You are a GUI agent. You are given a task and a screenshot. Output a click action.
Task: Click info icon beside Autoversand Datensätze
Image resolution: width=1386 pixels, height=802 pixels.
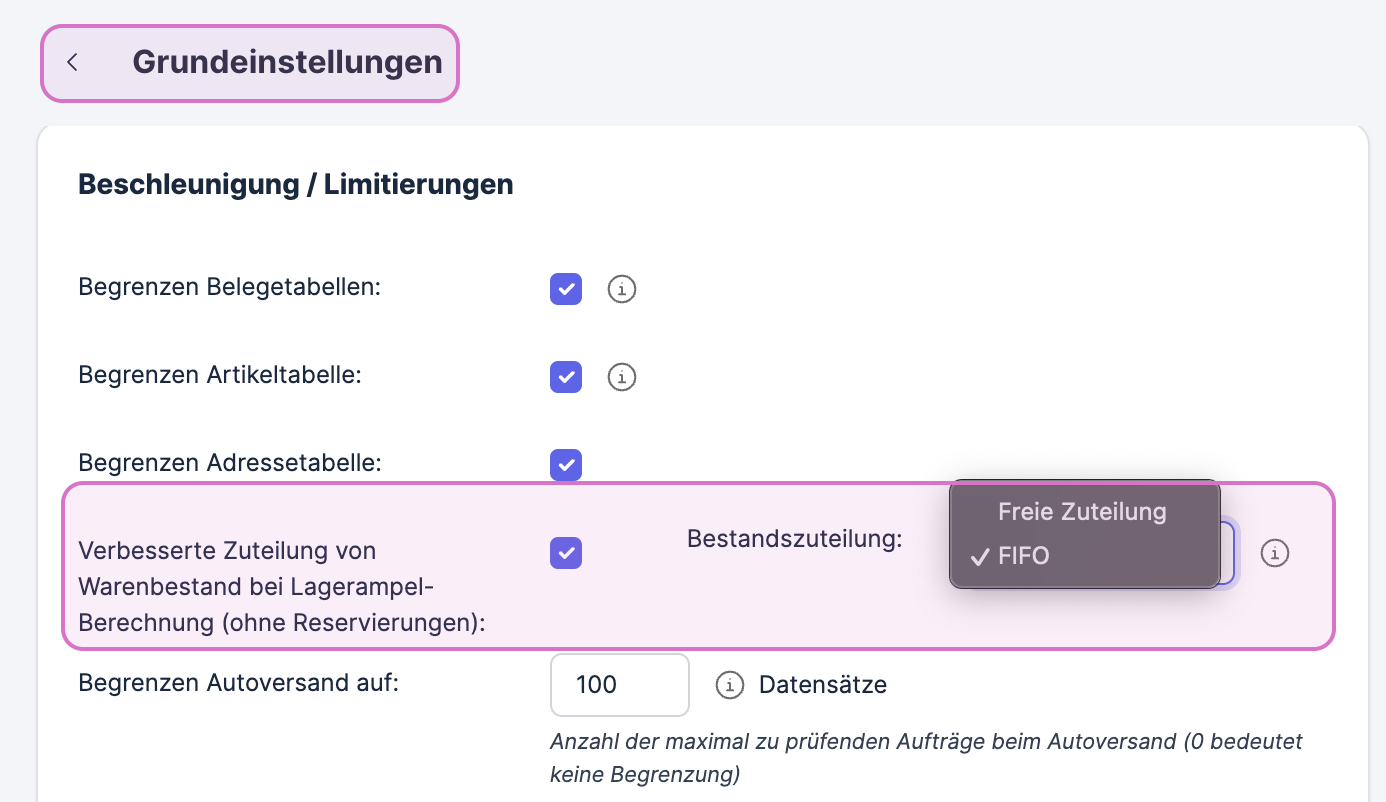click(730, 685)
